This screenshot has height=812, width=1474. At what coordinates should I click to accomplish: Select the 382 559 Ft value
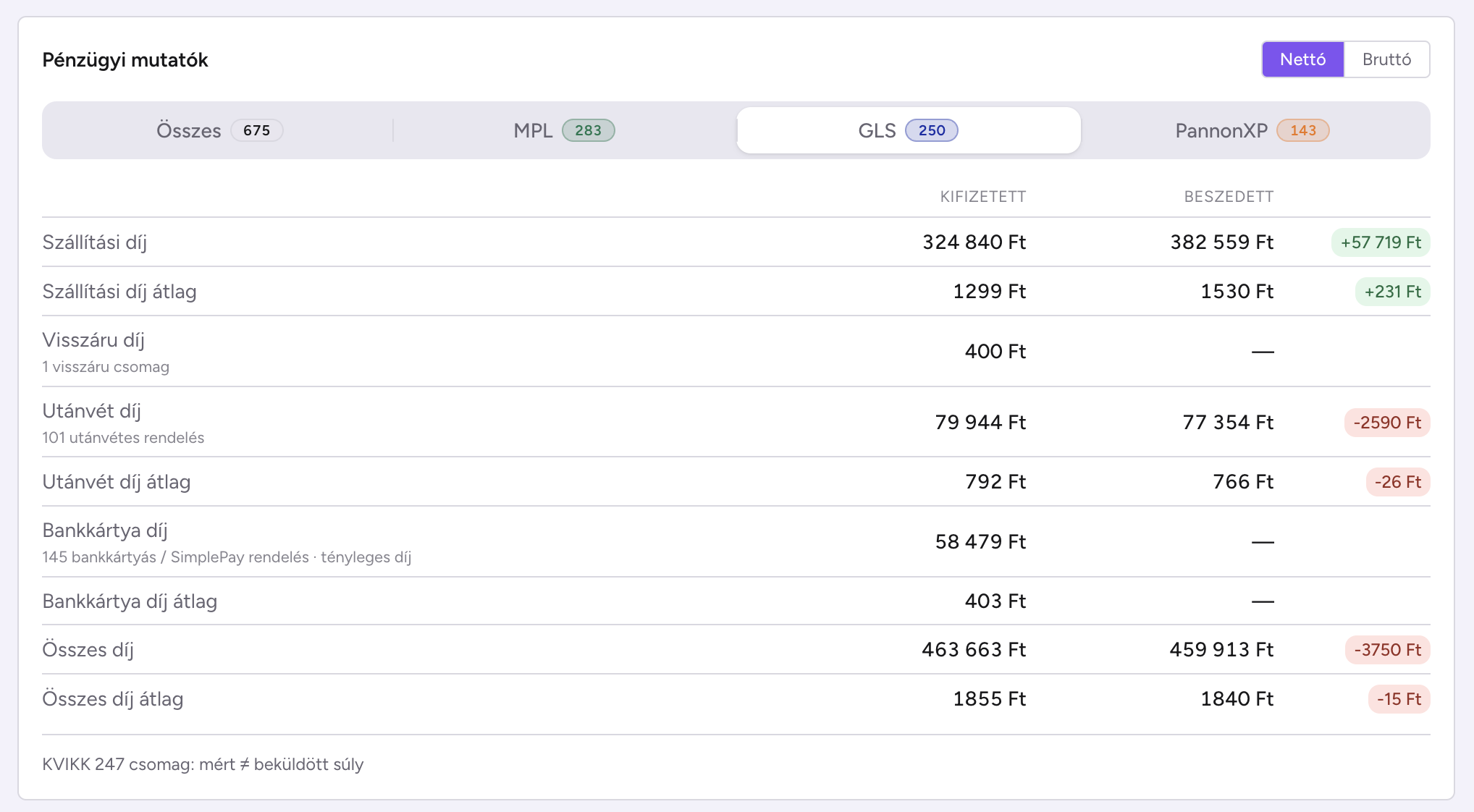point(1221,242)
